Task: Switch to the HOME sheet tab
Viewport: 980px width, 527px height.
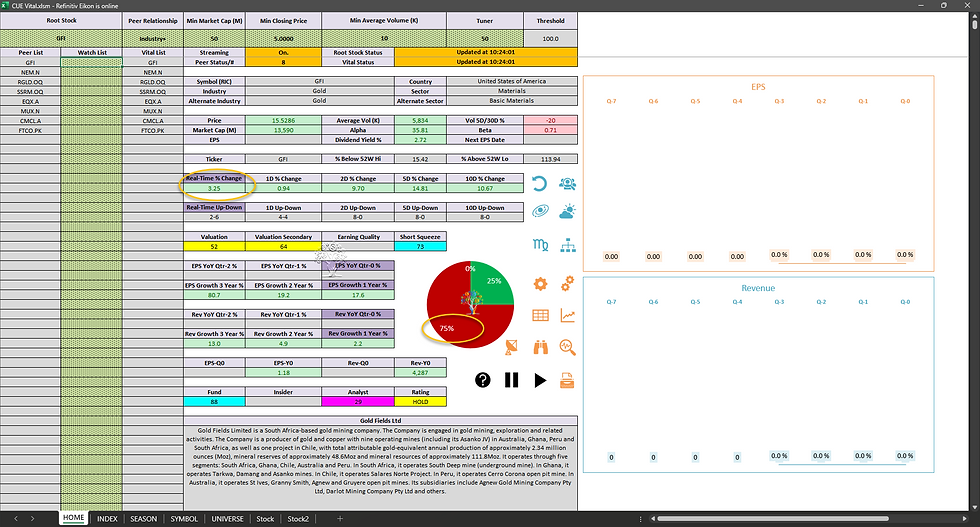Action: 73,518
